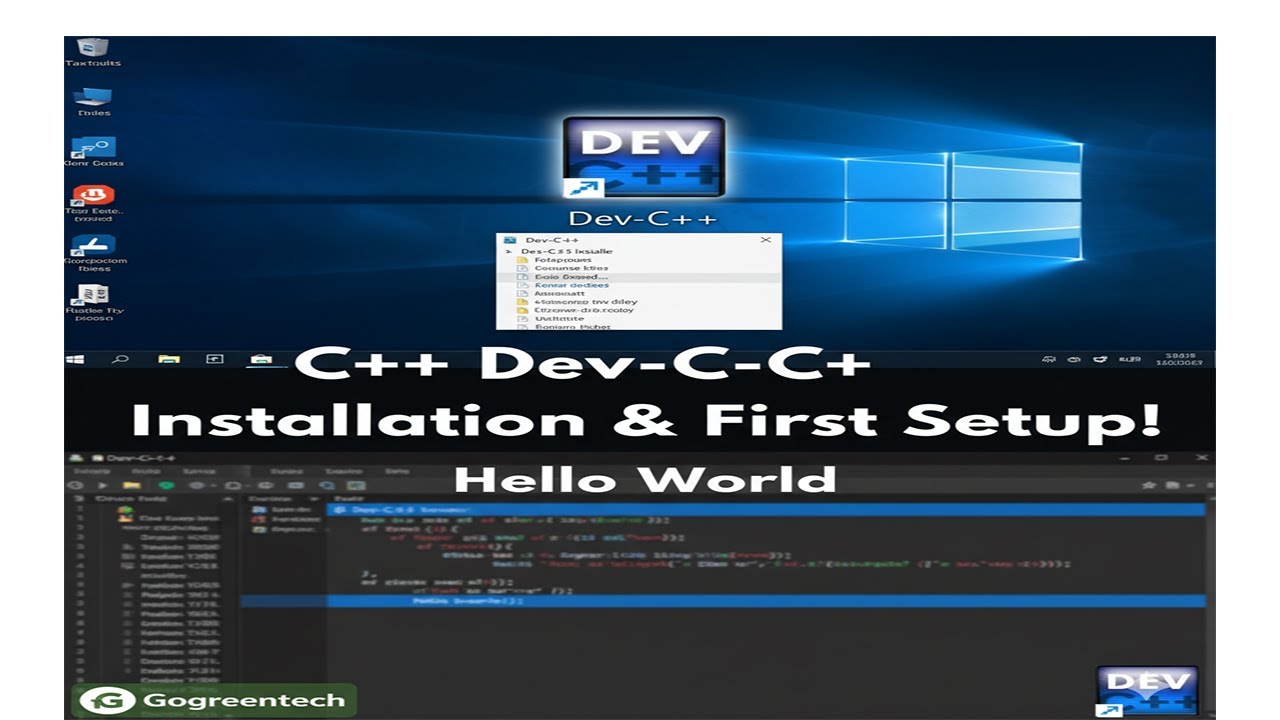Open File Explorer from the taskbar

point(169,359)
